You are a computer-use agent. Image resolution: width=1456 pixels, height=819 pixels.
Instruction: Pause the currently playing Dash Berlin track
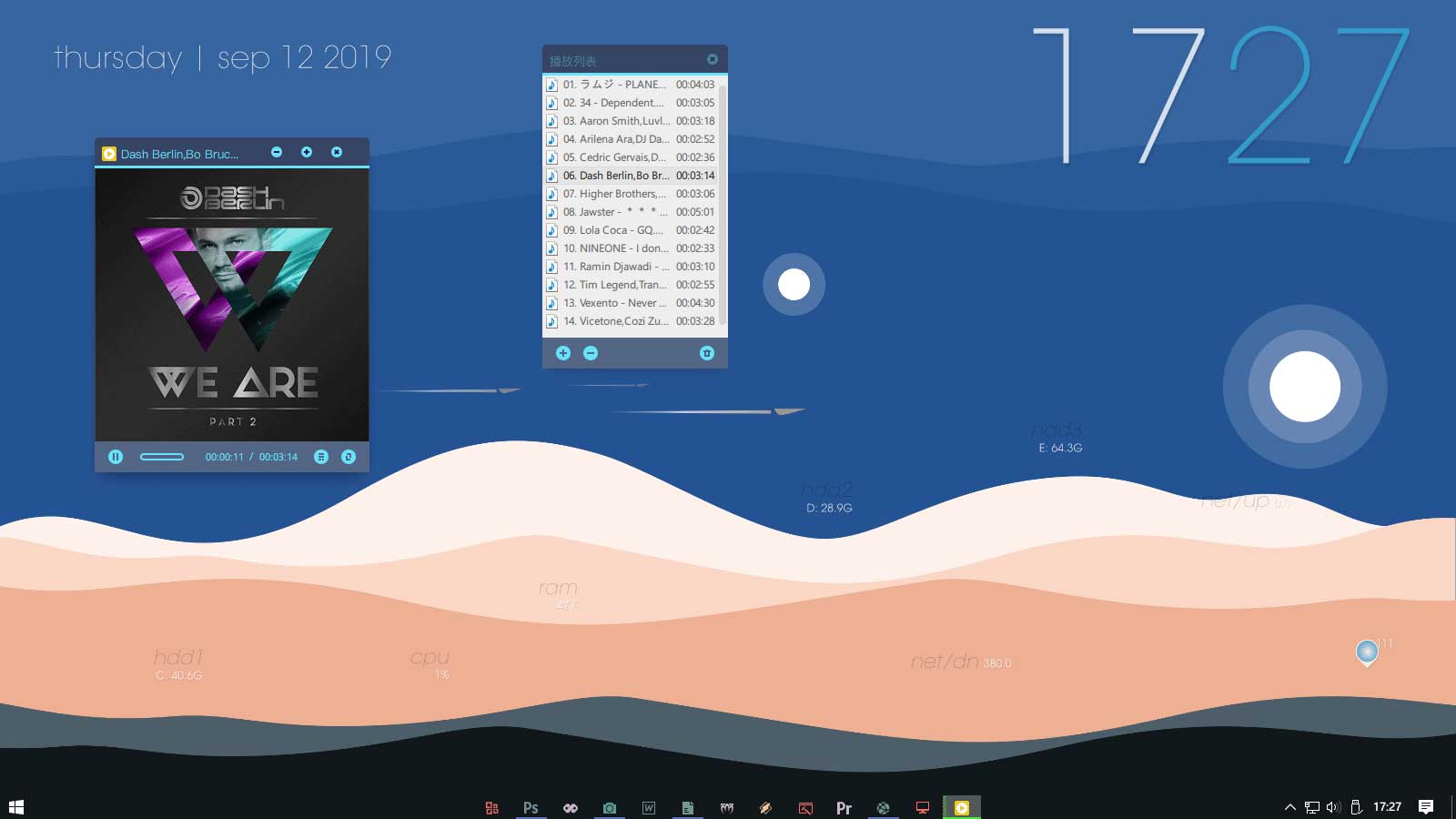[116, 457]
